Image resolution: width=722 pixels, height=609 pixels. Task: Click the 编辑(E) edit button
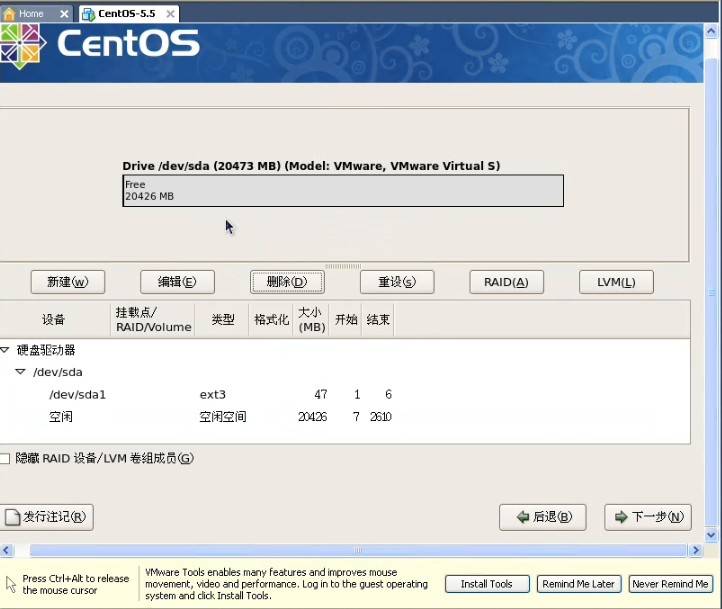click(177, 282)
